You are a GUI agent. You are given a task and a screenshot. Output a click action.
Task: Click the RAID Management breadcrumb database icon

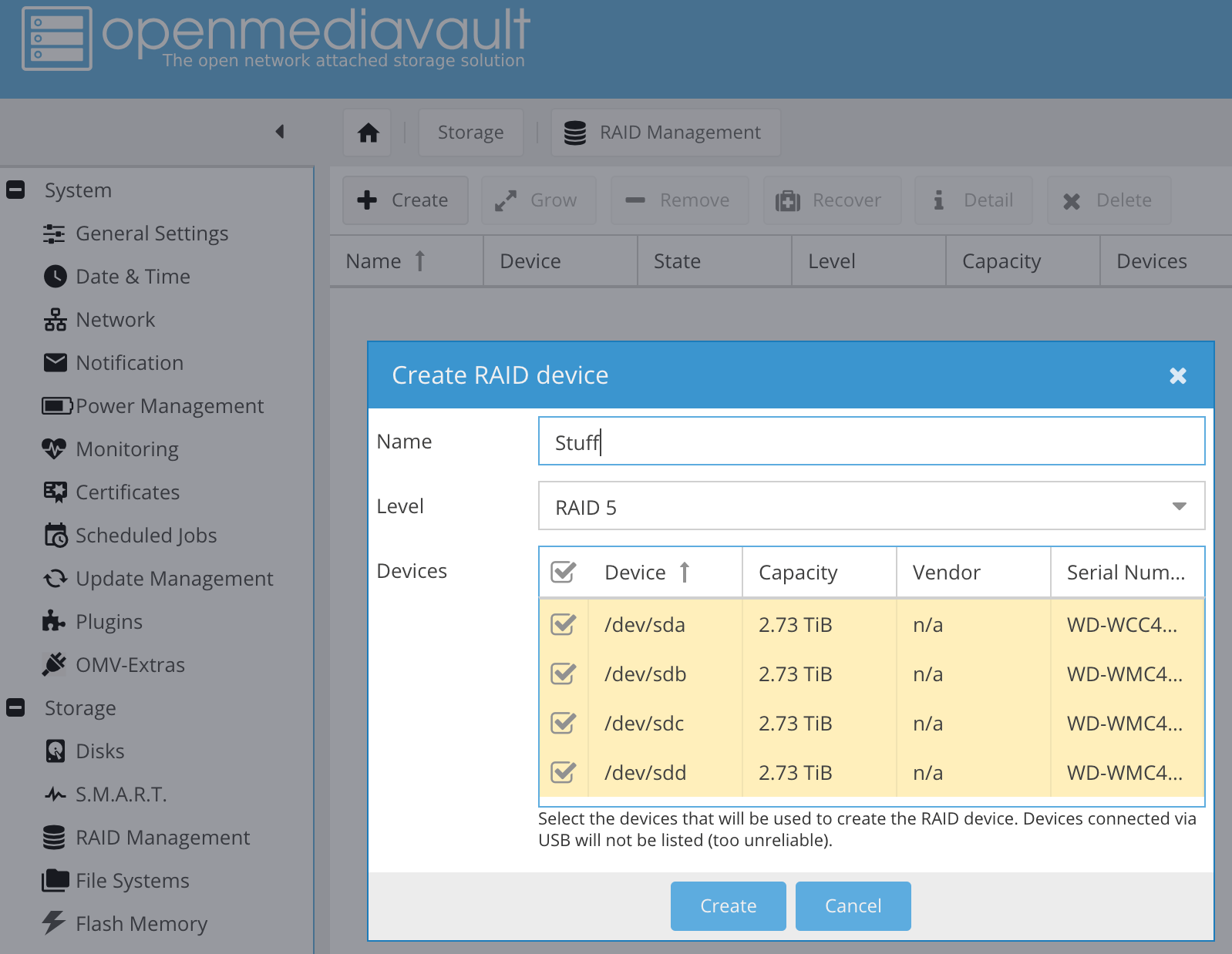pyautogui.click(x=574, y=133)
